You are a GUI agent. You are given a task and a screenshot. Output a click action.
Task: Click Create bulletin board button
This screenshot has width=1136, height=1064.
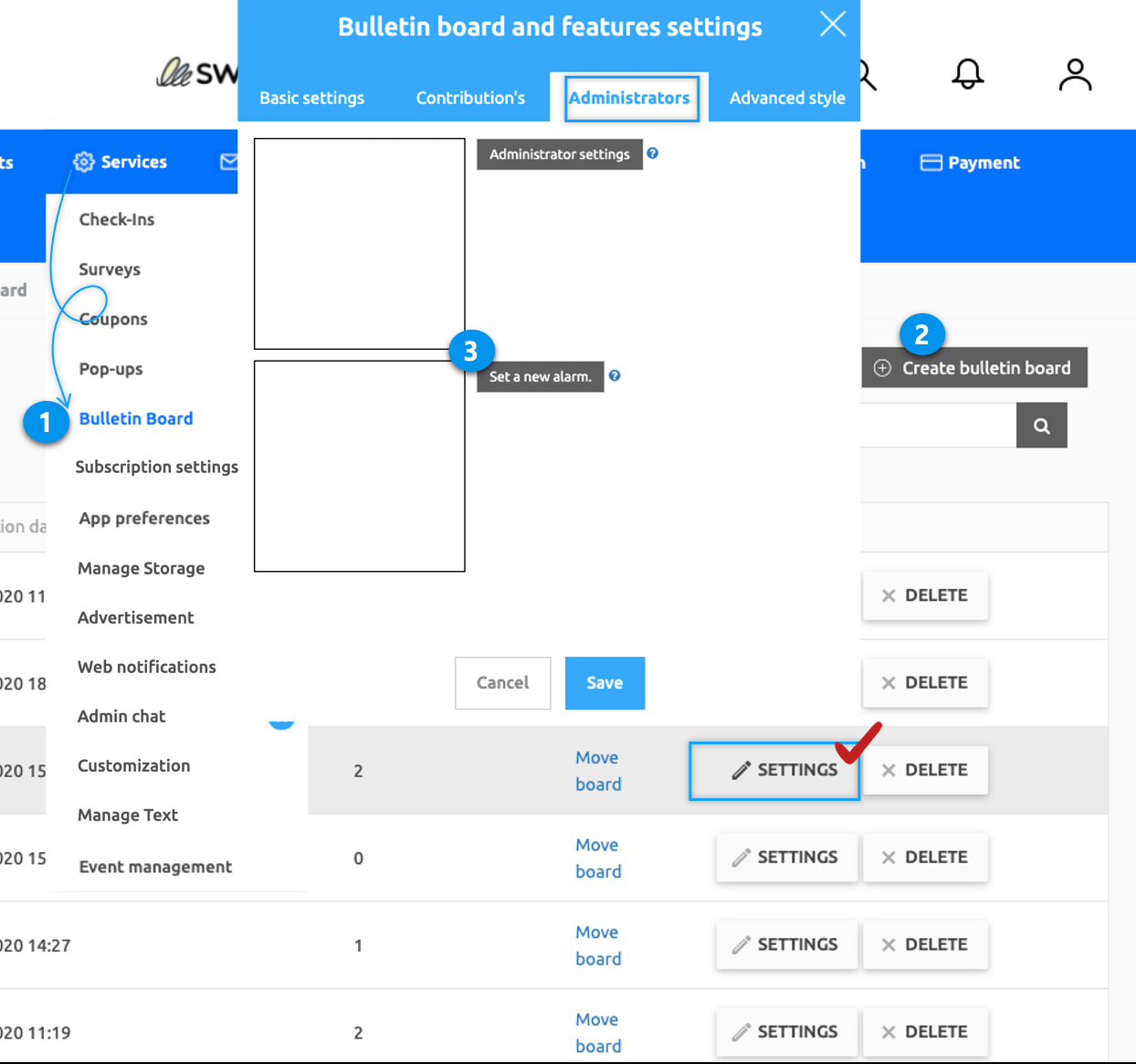[x=973, y=368]
